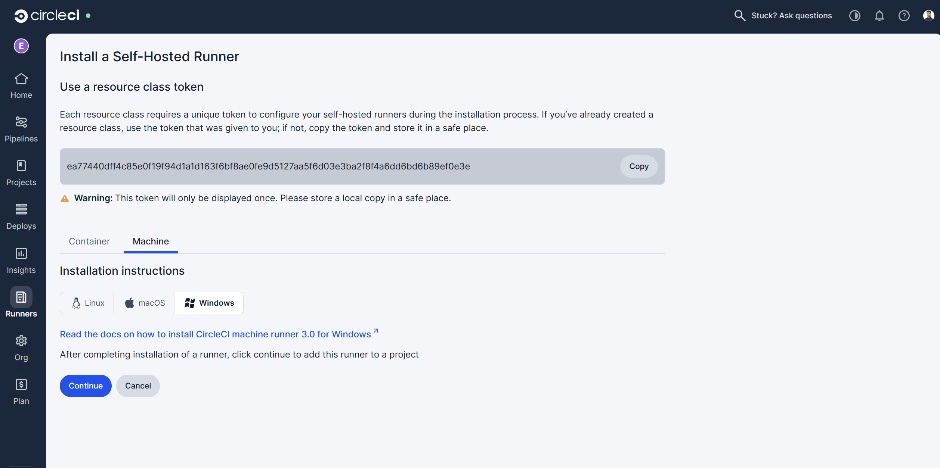Click Stuck? Ask questions
Screen dimensions: 940x468
[x=791, y=16]
